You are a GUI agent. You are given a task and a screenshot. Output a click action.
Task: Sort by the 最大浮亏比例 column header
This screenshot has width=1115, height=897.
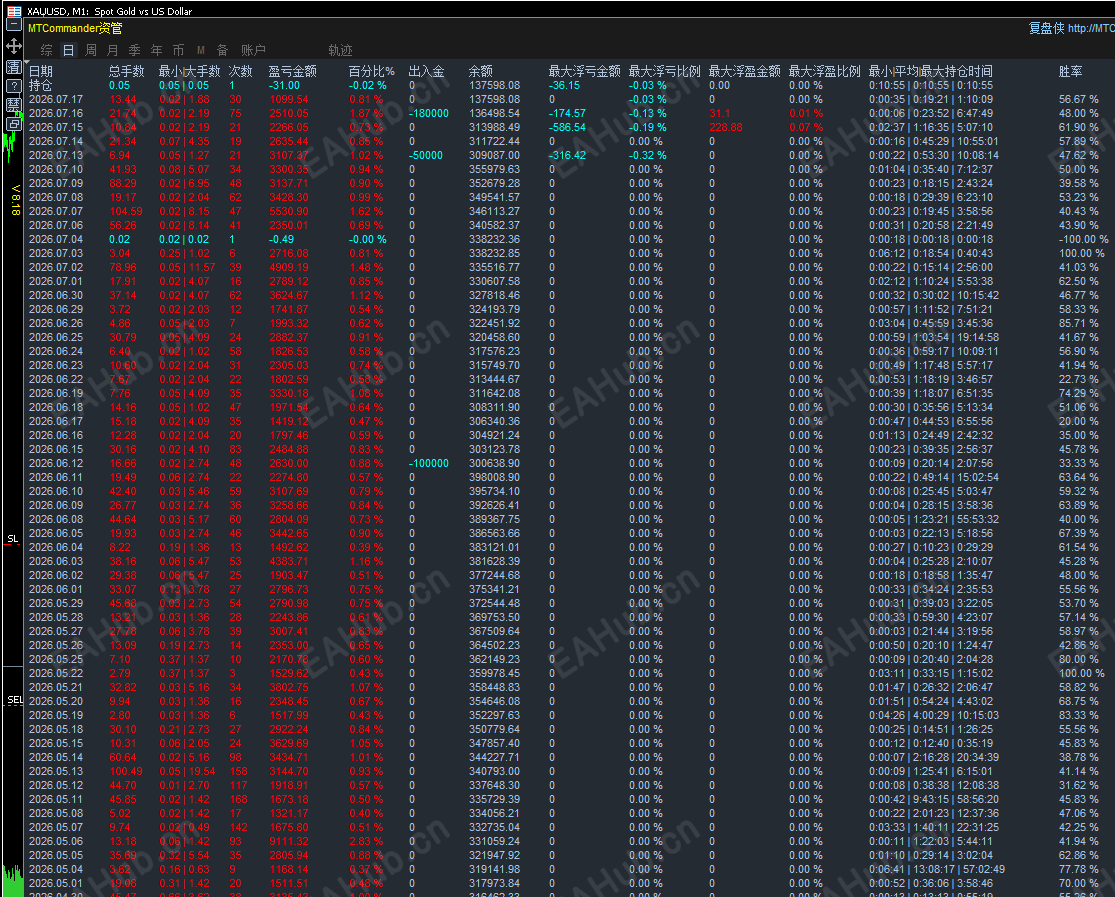(664, 71)
